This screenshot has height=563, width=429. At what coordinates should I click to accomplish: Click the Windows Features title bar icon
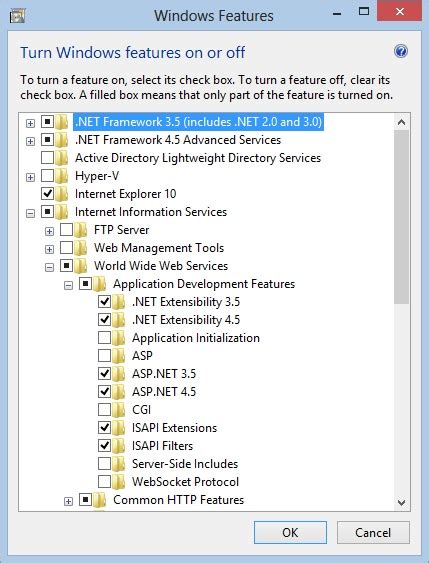(17, 15)
